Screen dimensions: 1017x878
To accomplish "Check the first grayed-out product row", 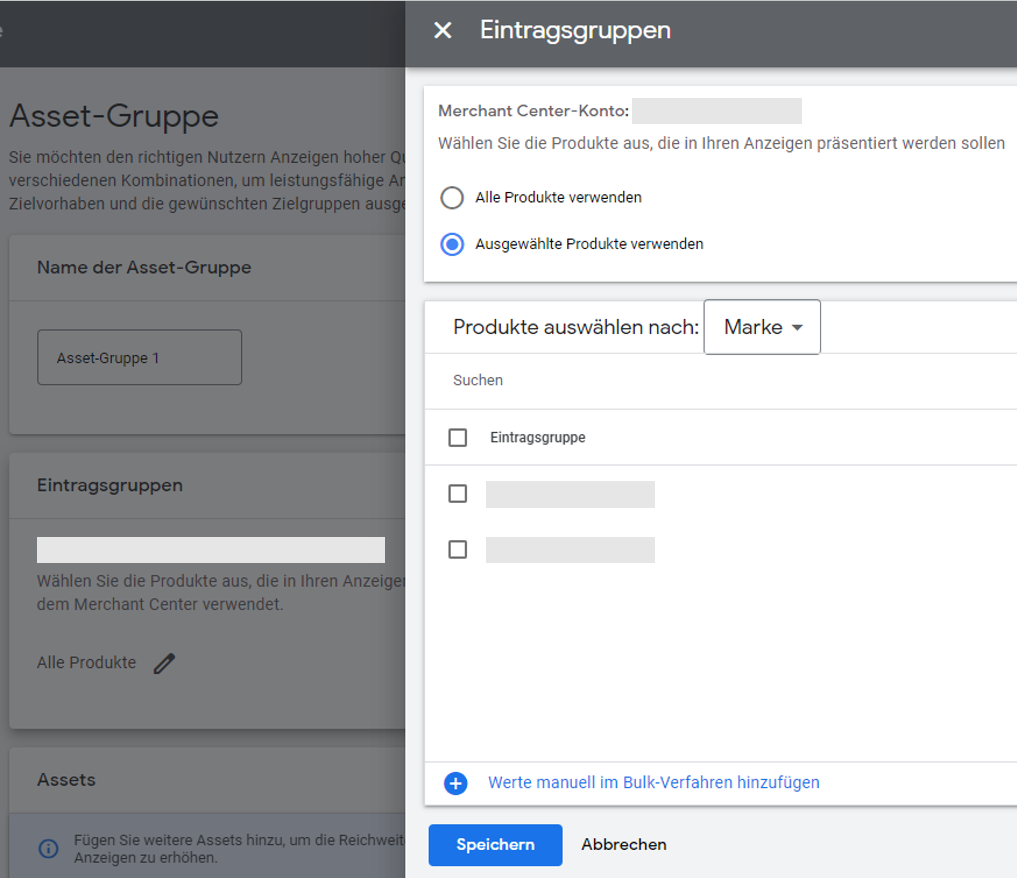I will (457, 493).
